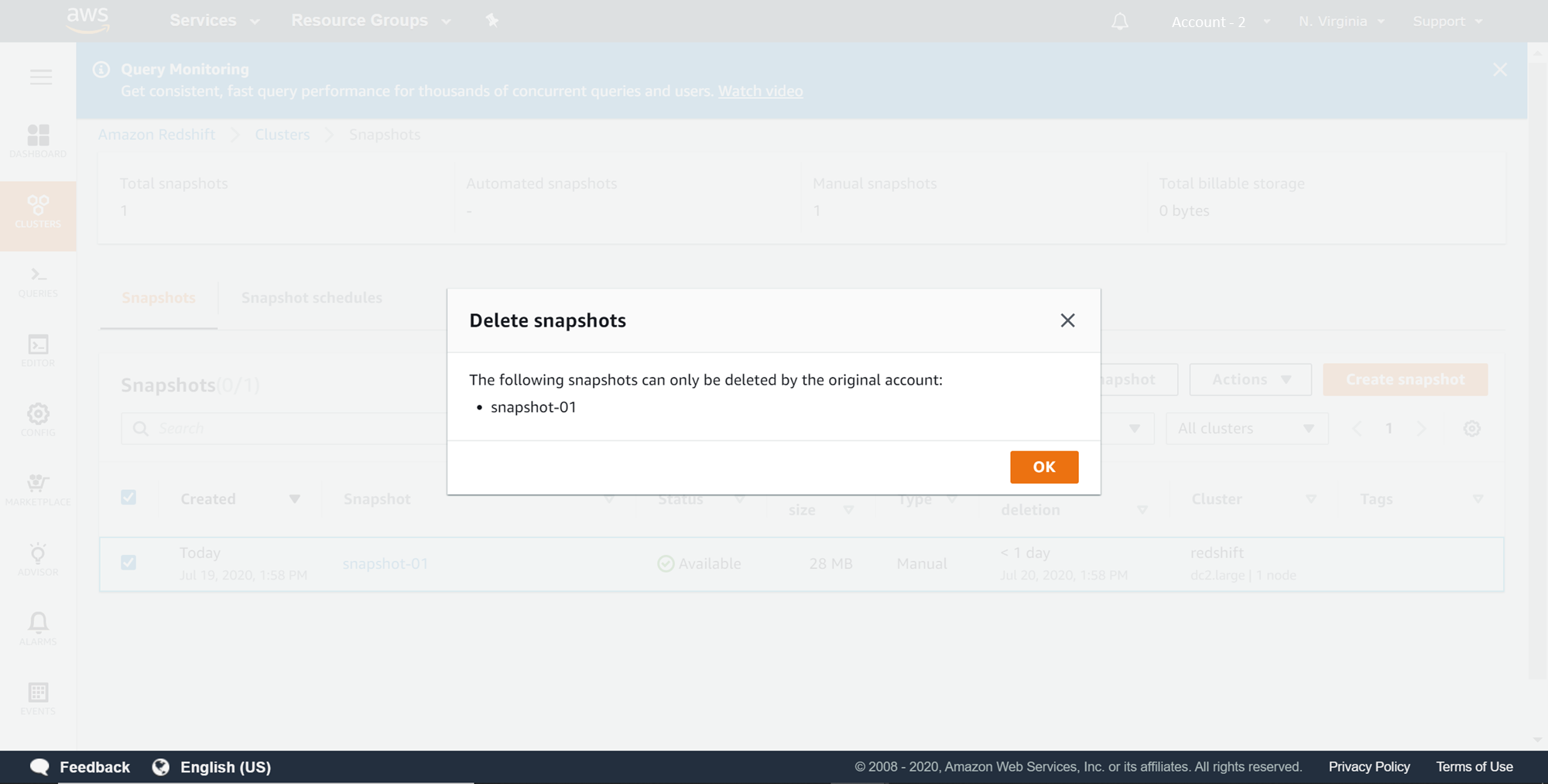
Task: Open the N. Virginia region dropdown
Action: tap(1341, 22)
